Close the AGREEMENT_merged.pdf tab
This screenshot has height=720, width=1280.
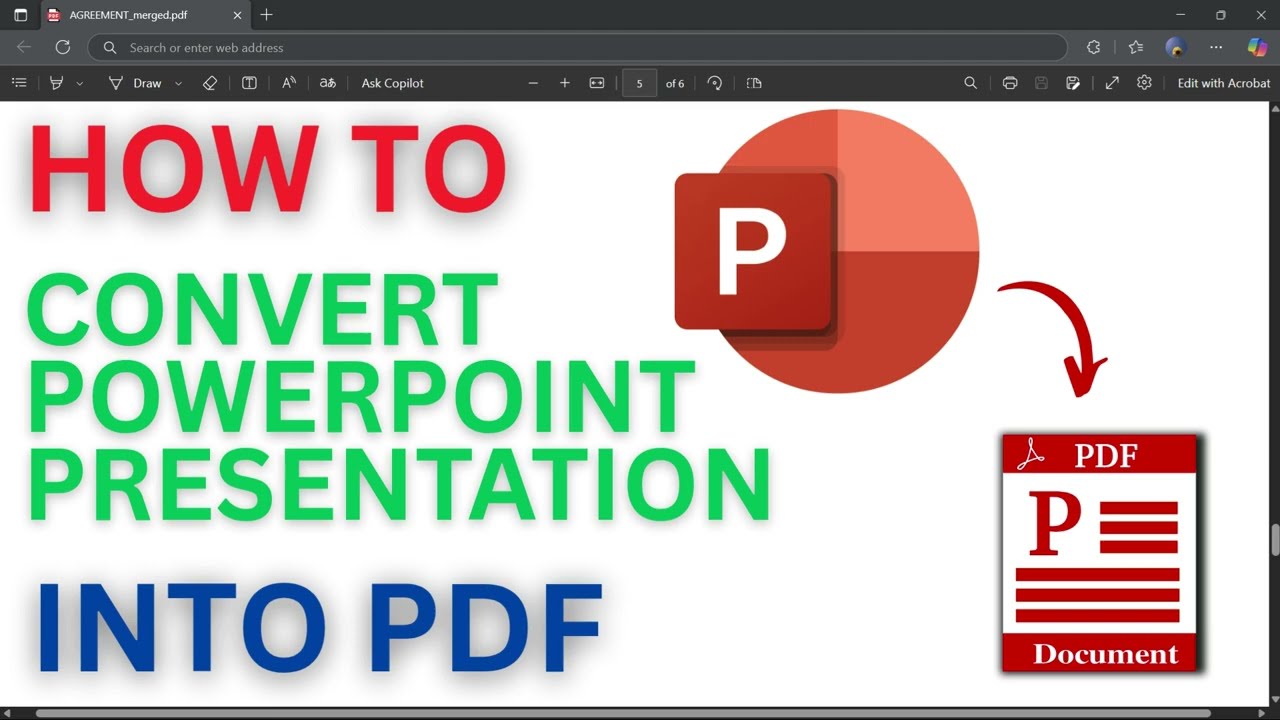(237, 15)
